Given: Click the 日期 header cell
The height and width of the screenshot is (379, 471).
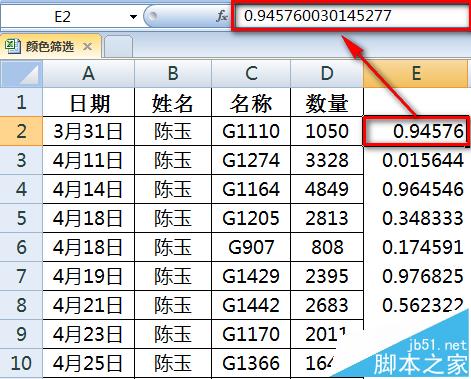Looking at the screenshot, I should tap(89, 102).
